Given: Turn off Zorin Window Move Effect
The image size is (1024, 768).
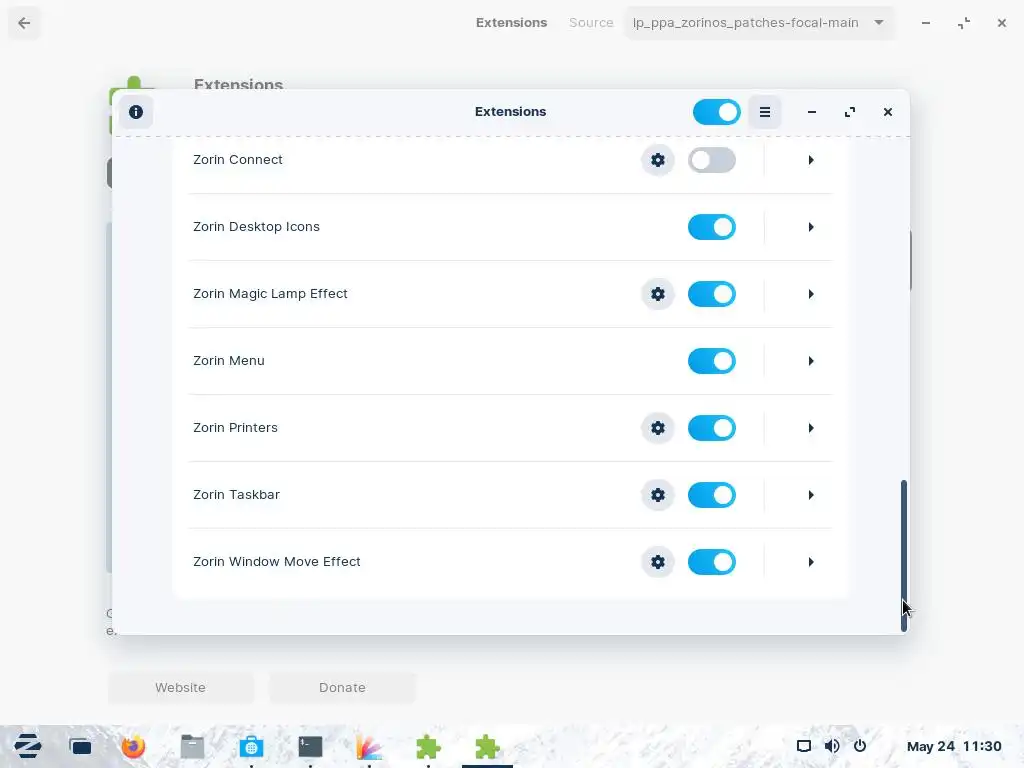Looking at the screenshot, I should coord(712,562).
